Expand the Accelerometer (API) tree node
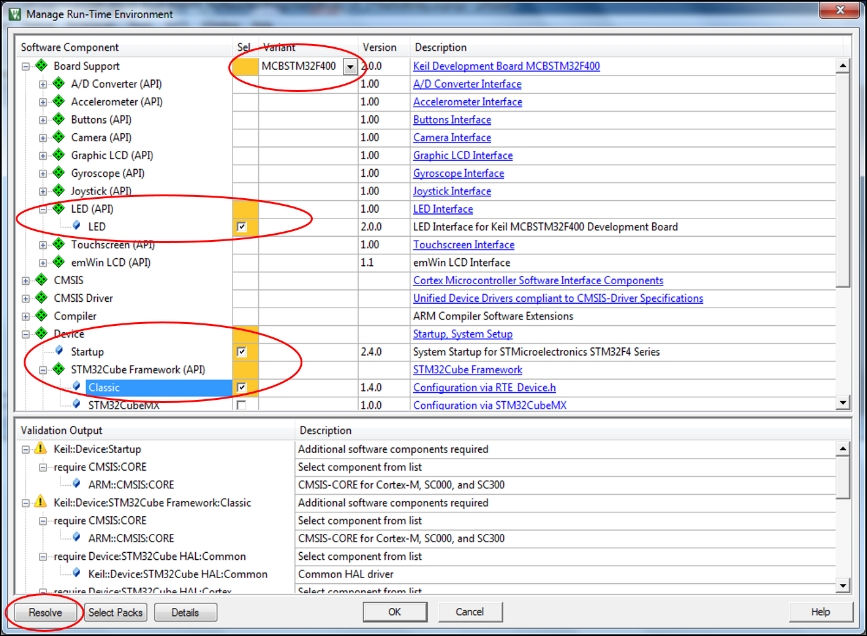This screenshot has height=636, width=867. [x=43, y=102]
